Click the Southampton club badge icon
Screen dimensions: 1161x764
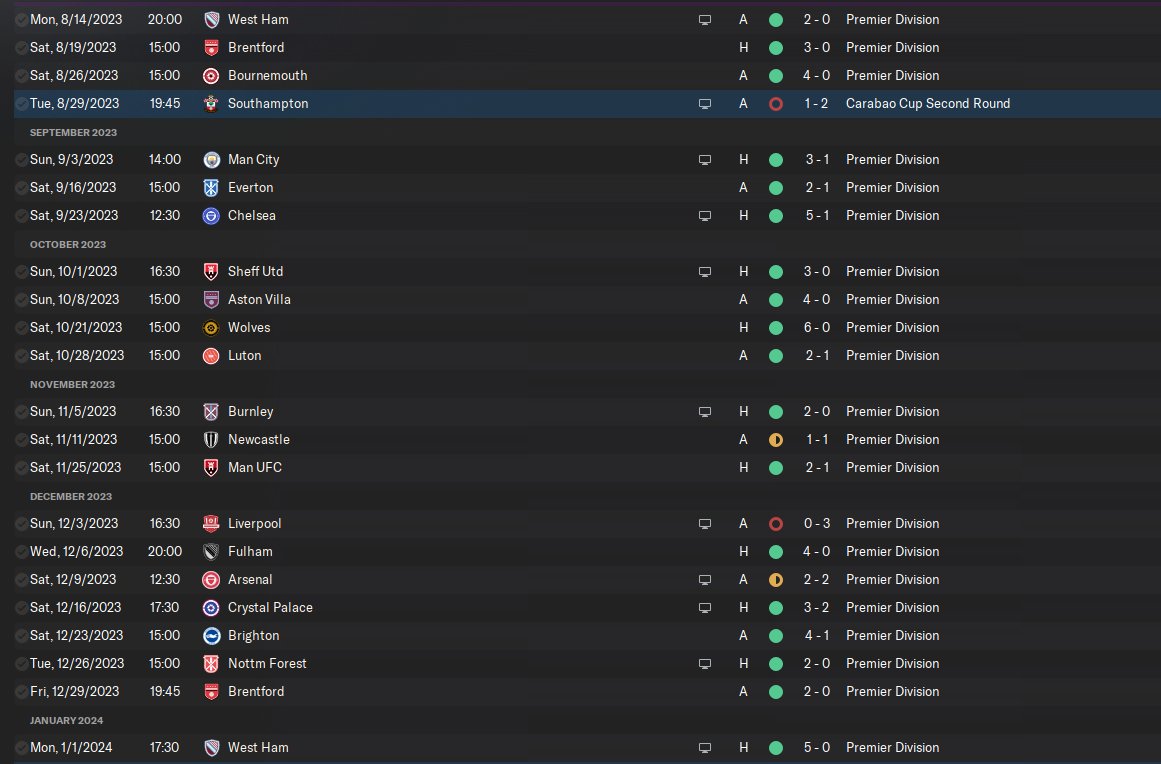(x=211, y=103)
